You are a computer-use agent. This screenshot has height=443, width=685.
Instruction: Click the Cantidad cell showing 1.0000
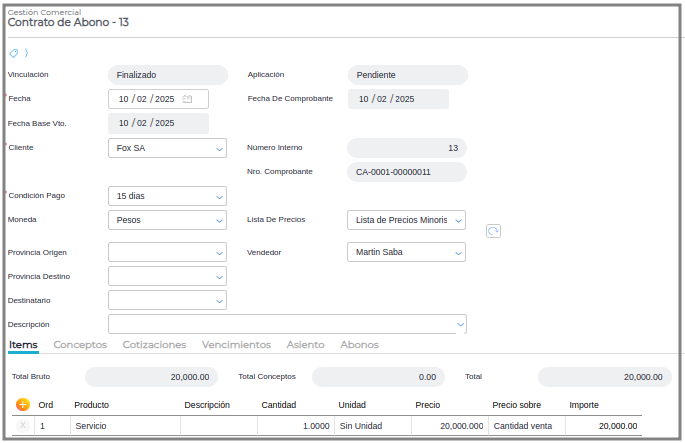pos(295,426)
